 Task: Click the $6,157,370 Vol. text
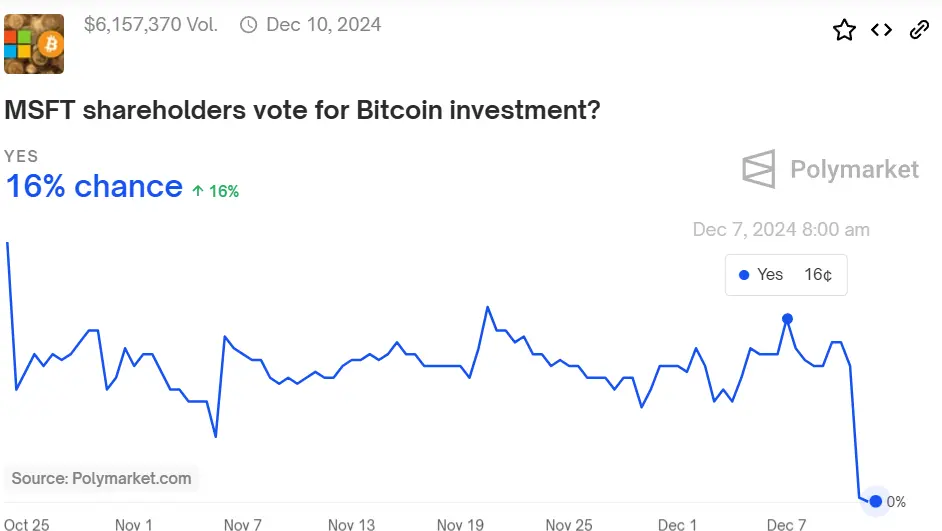(x=150, y=24)
